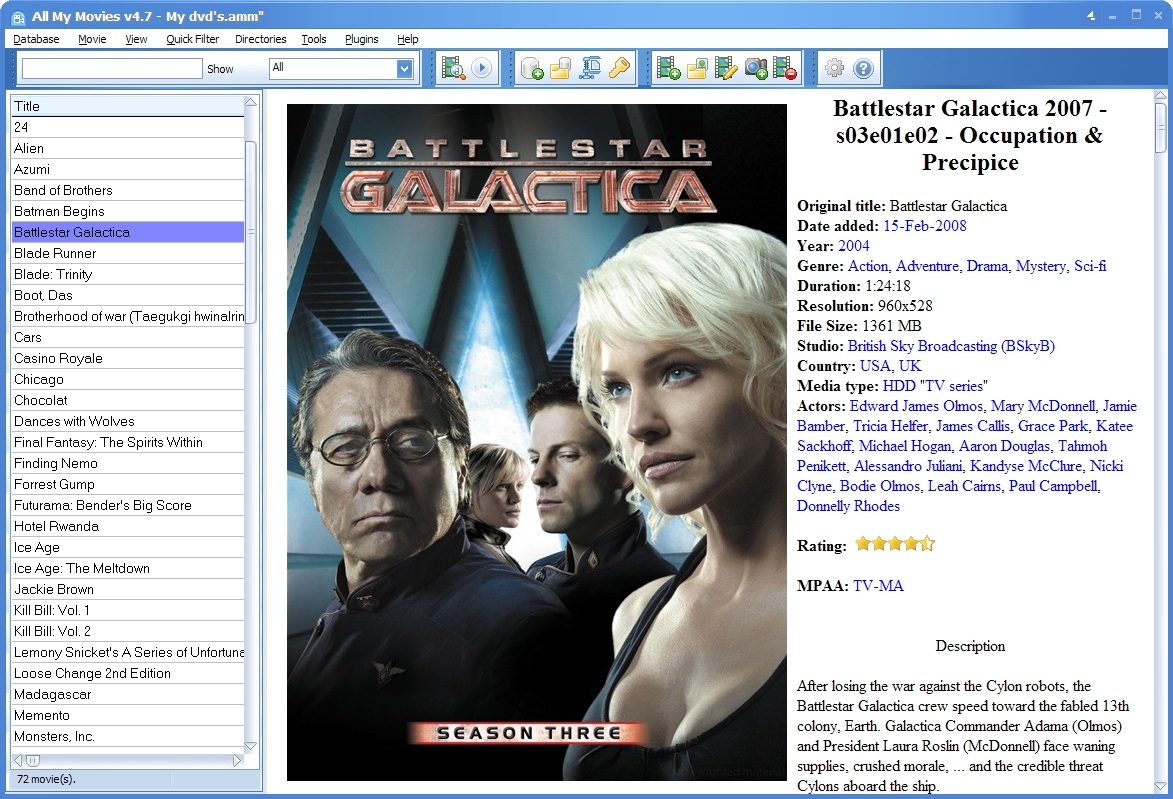Click the Sci-fi genre link
The width and height of the screenshot is (1173, 799).
pos(1090,266)
